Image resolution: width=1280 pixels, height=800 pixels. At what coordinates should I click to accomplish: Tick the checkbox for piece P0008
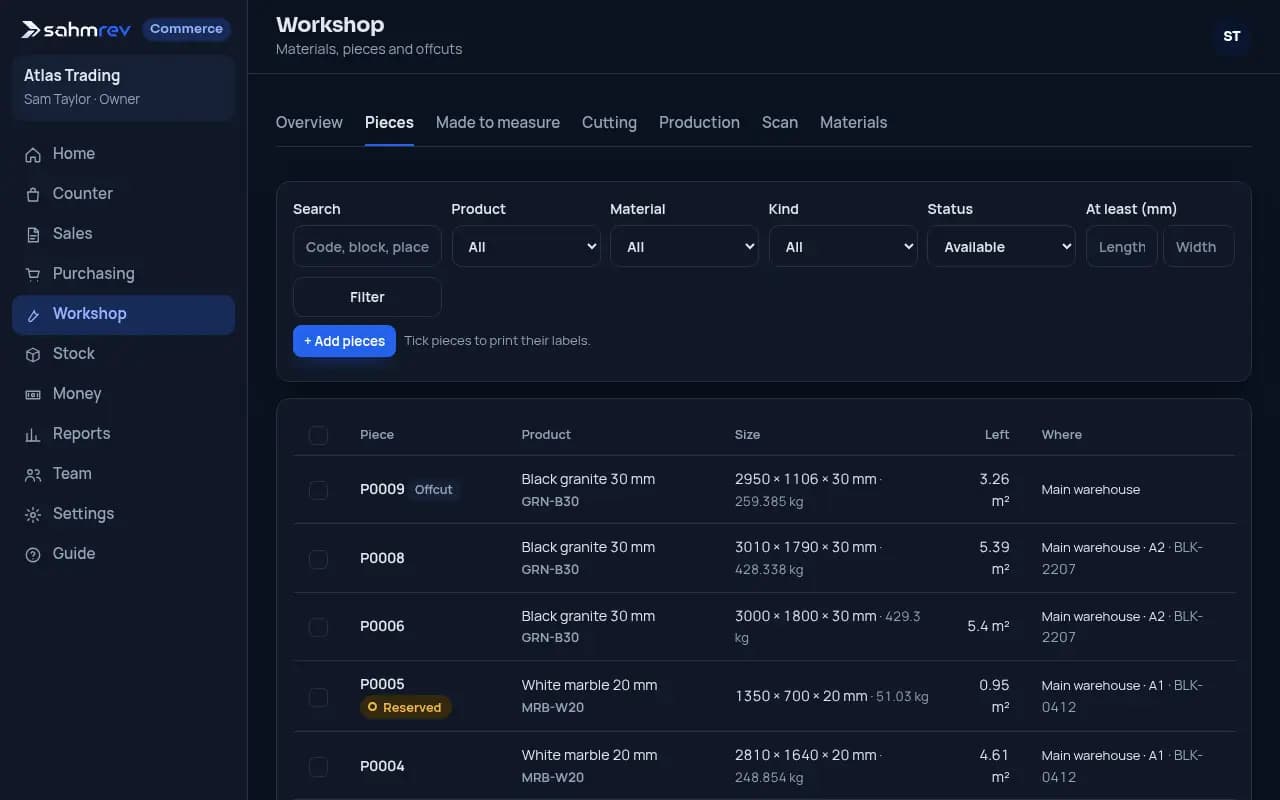(x=318, y=558)
